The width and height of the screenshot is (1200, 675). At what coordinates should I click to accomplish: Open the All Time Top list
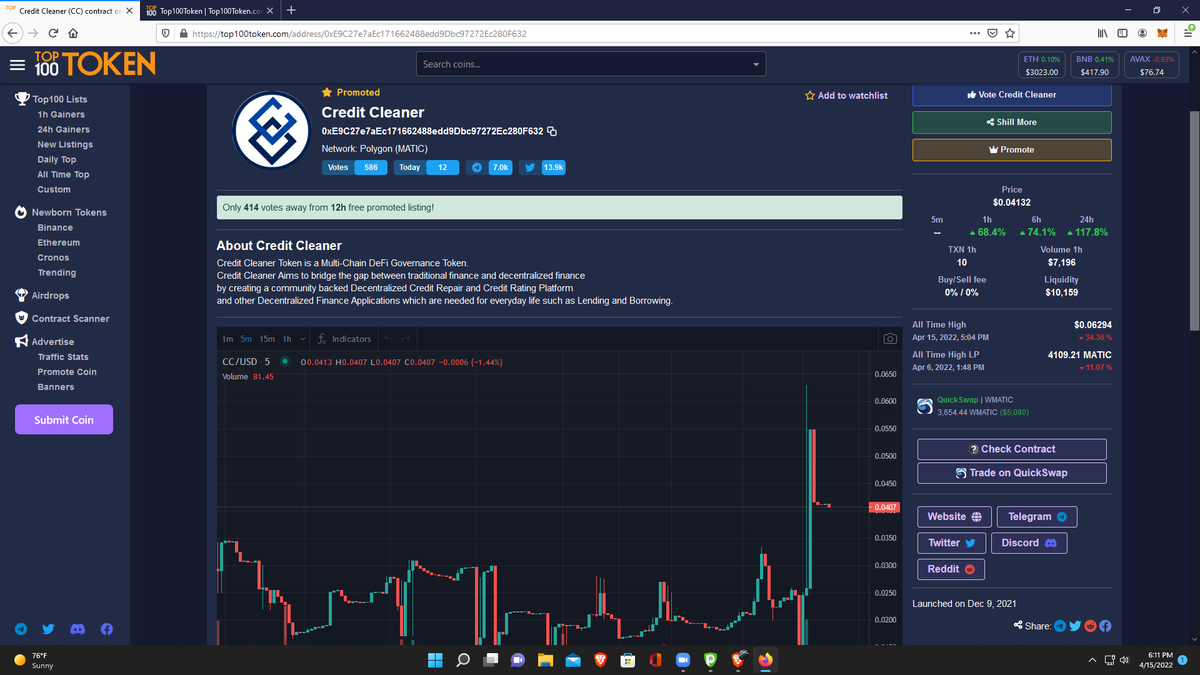click(x=63, y=174)
